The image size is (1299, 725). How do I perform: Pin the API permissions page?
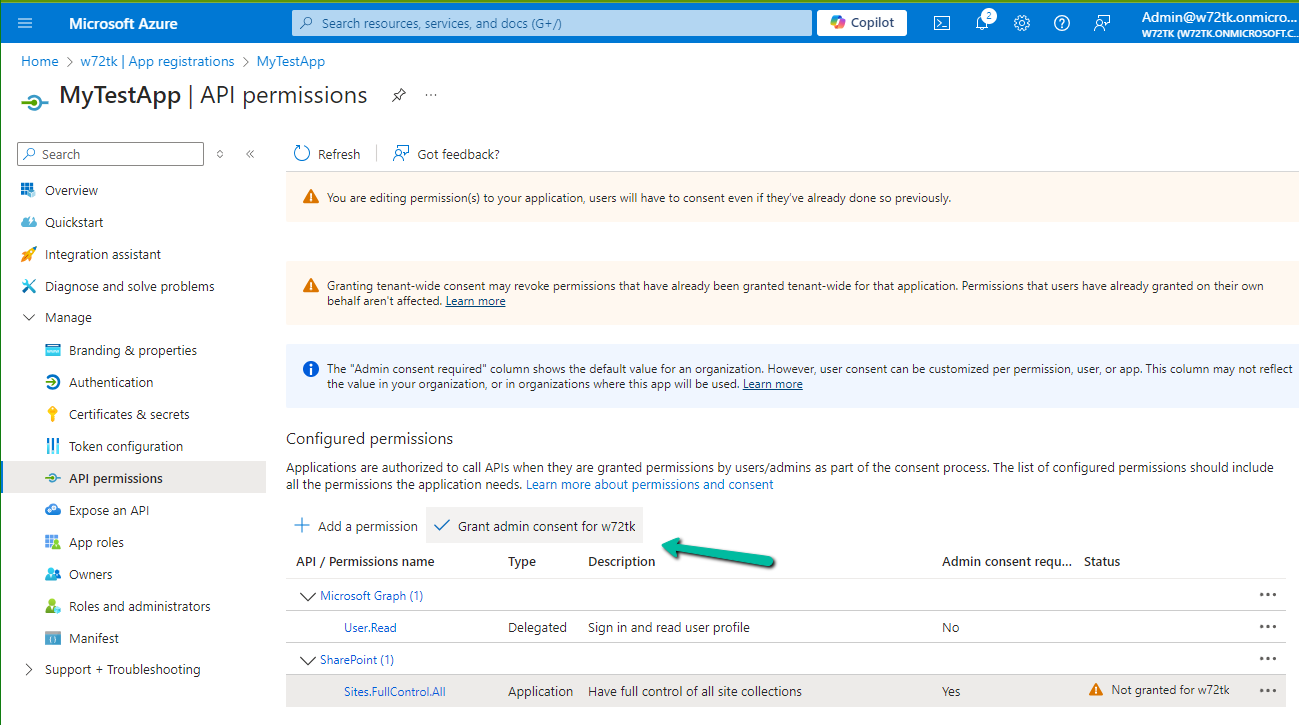pyautogui.click(x=398, y=95)
